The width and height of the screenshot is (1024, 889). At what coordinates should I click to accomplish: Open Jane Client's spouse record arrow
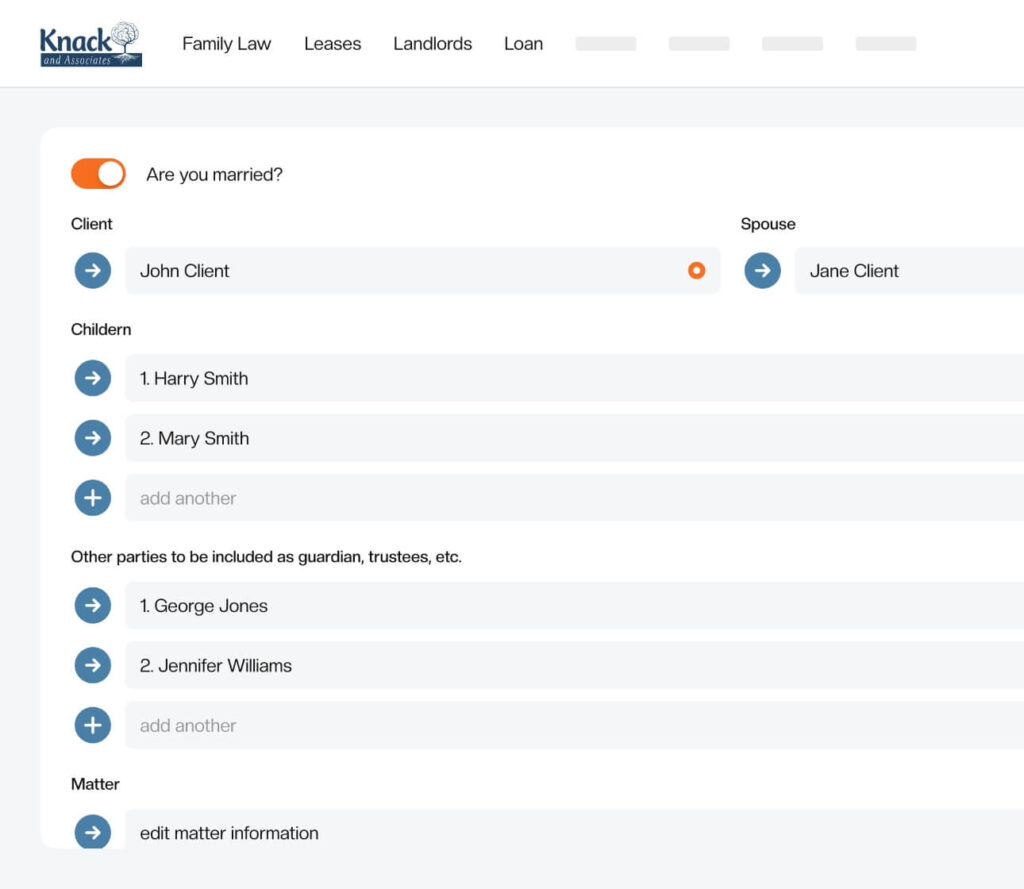click(763, 270)
